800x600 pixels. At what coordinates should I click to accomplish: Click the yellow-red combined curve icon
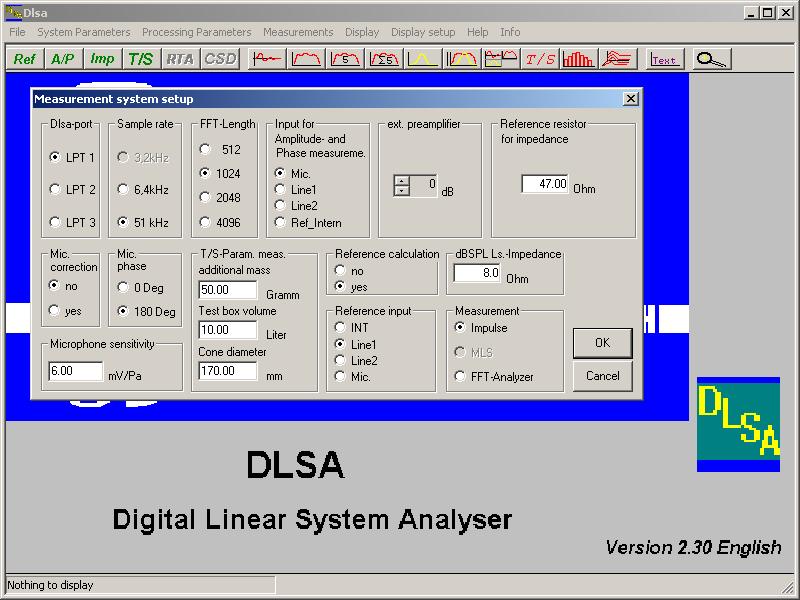462,59
